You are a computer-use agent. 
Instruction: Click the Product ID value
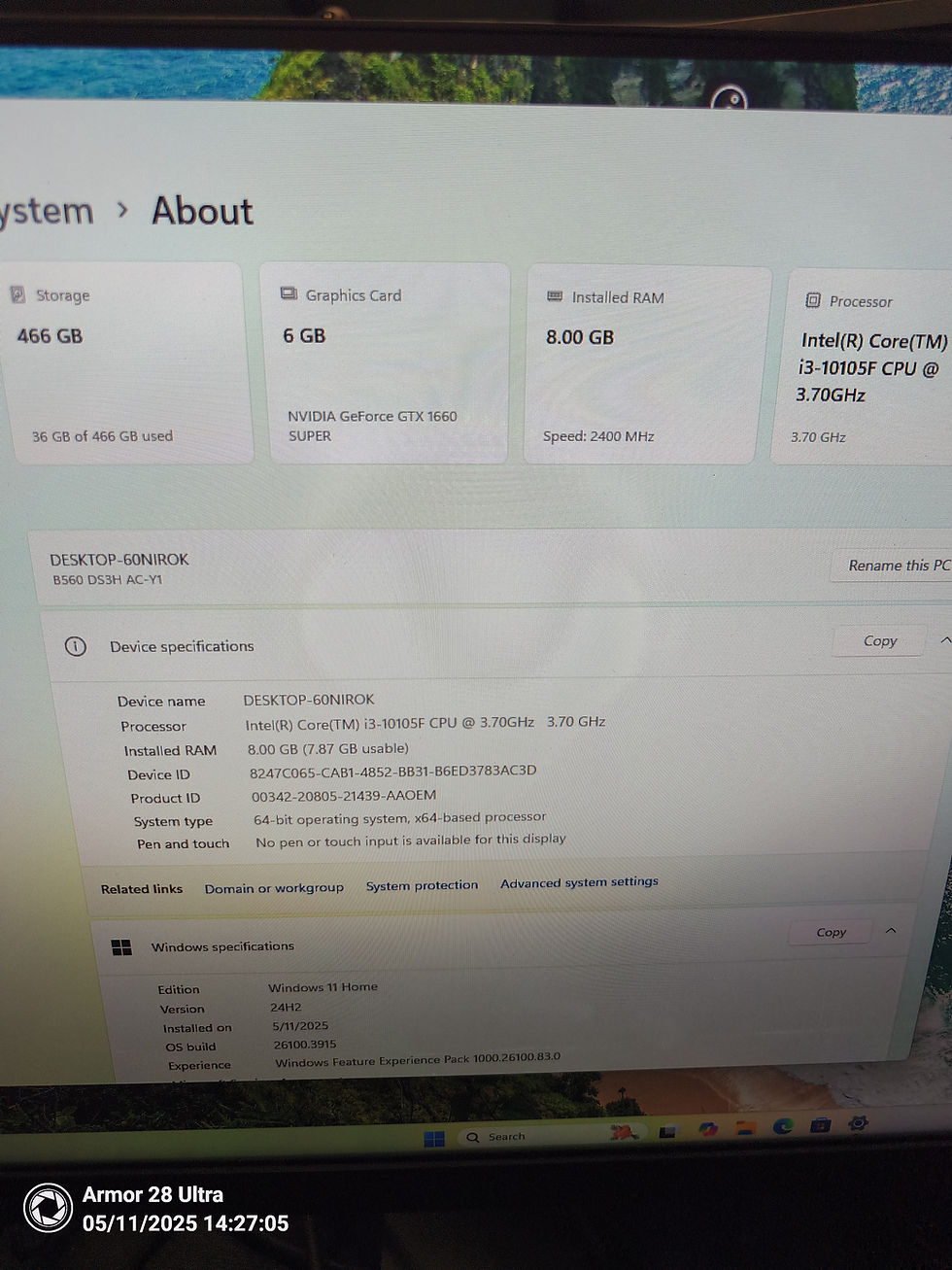(x=344, y=795)
